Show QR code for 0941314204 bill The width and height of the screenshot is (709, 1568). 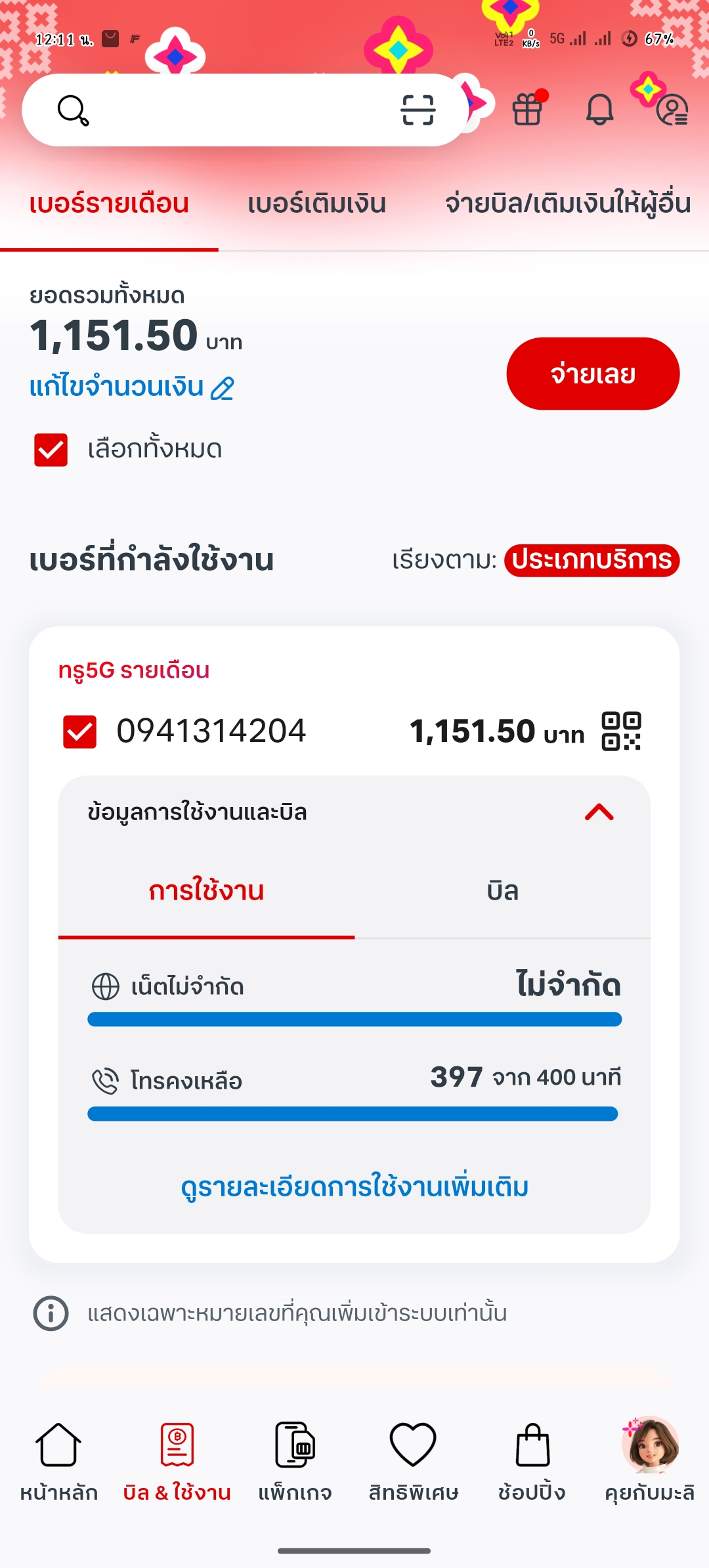pyautogui.click(x=621, y=731)
